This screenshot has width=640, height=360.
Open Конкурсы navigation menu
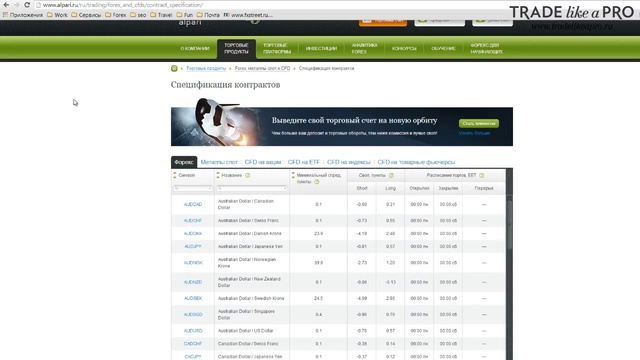[404, 49]
